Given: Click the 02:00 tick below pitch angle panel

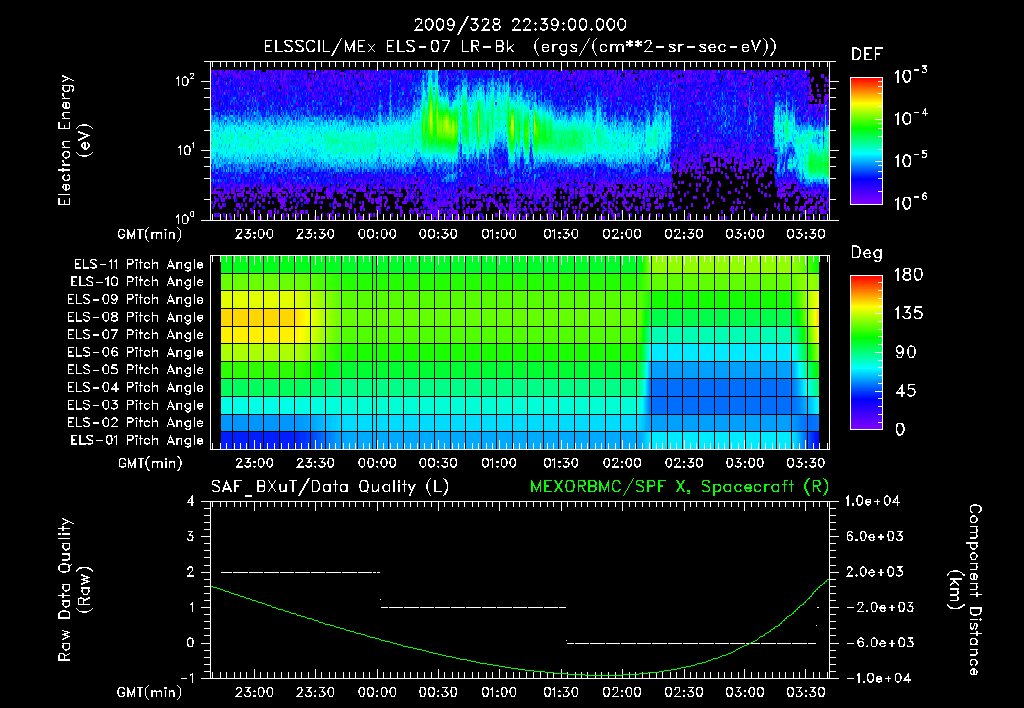Looking at the screenshot, I should click(x=622, y=463).
